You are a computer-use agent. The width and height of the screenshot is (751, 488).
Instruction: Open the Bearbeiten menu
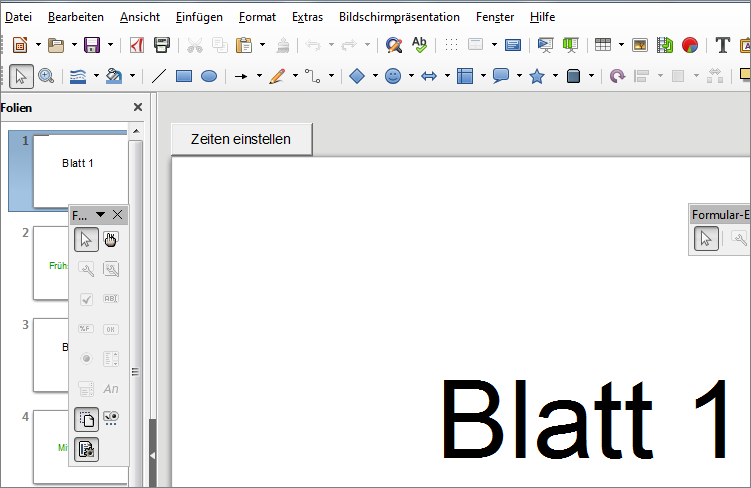(x=76, y=17)
